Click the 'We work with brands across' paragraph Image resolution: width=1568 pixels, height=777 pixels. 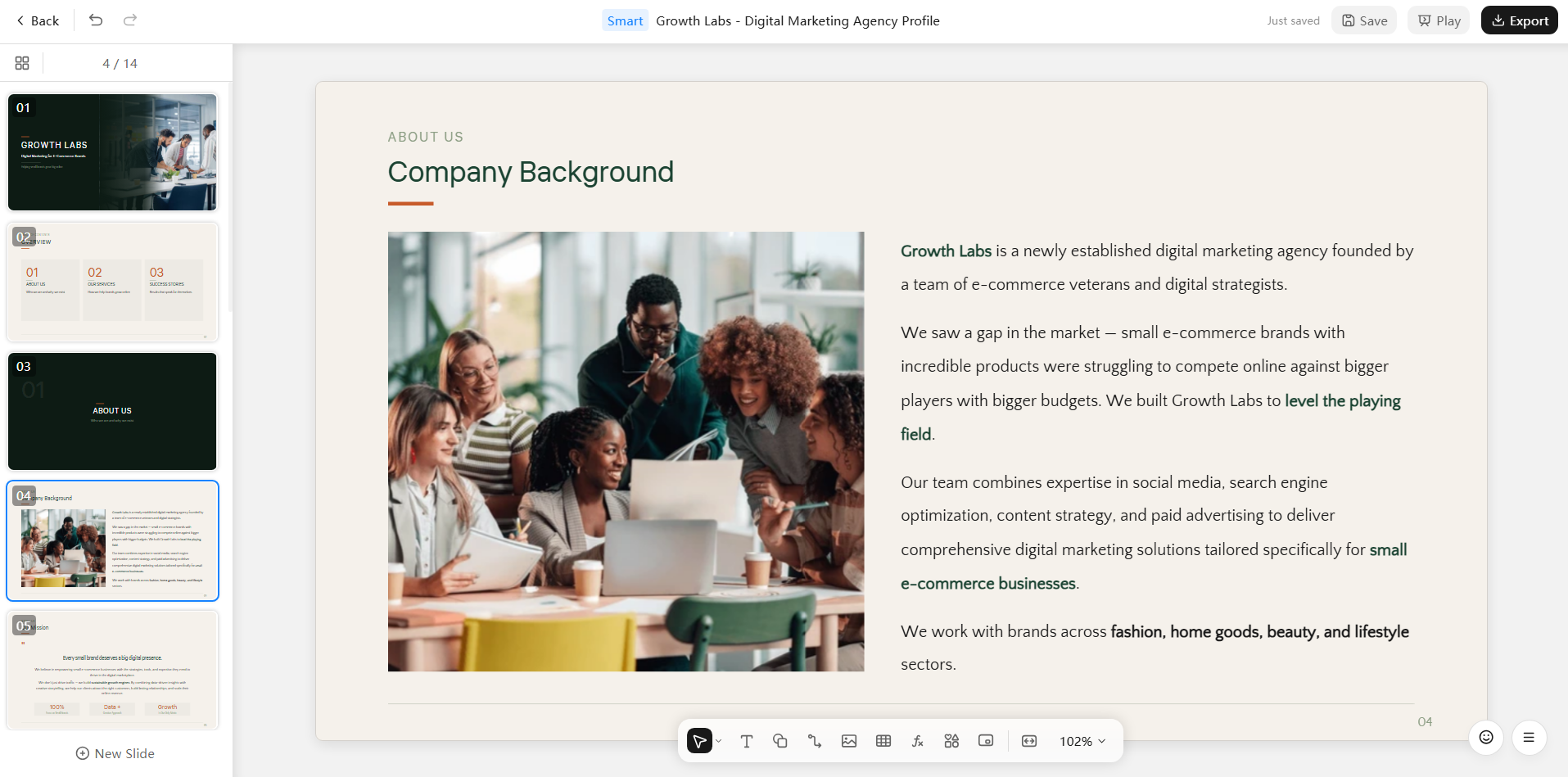[x=1155, y=648]
